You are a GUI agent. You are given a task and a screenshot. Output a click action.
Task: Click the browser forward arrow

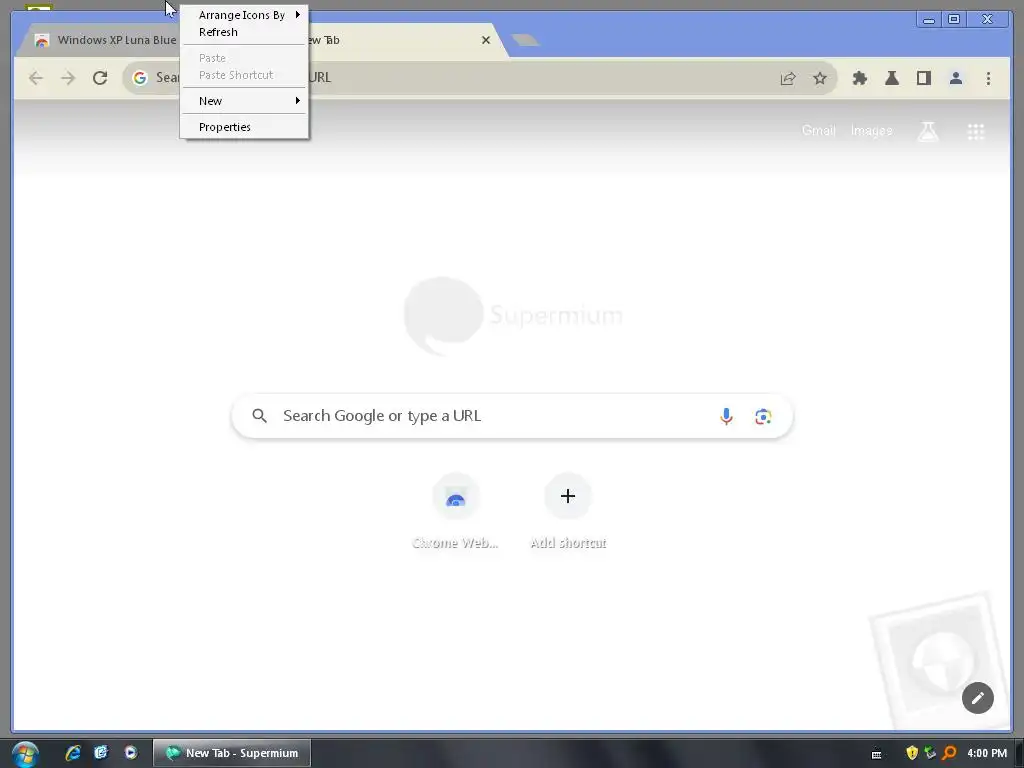[x=68, y=78]
